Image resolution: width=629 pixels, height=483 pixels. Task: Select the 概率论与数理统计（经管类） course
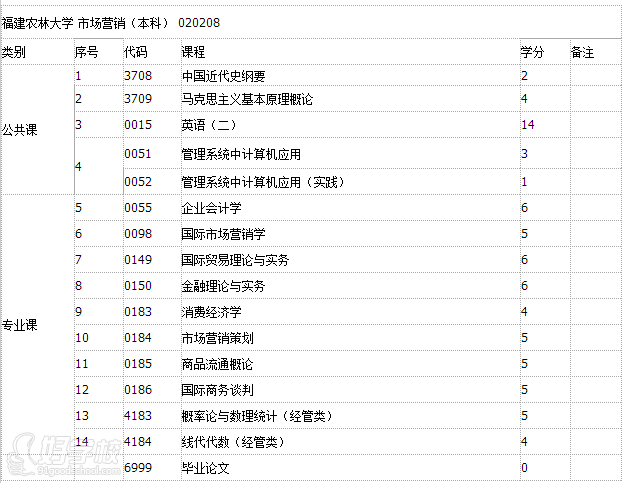(257, 416)
